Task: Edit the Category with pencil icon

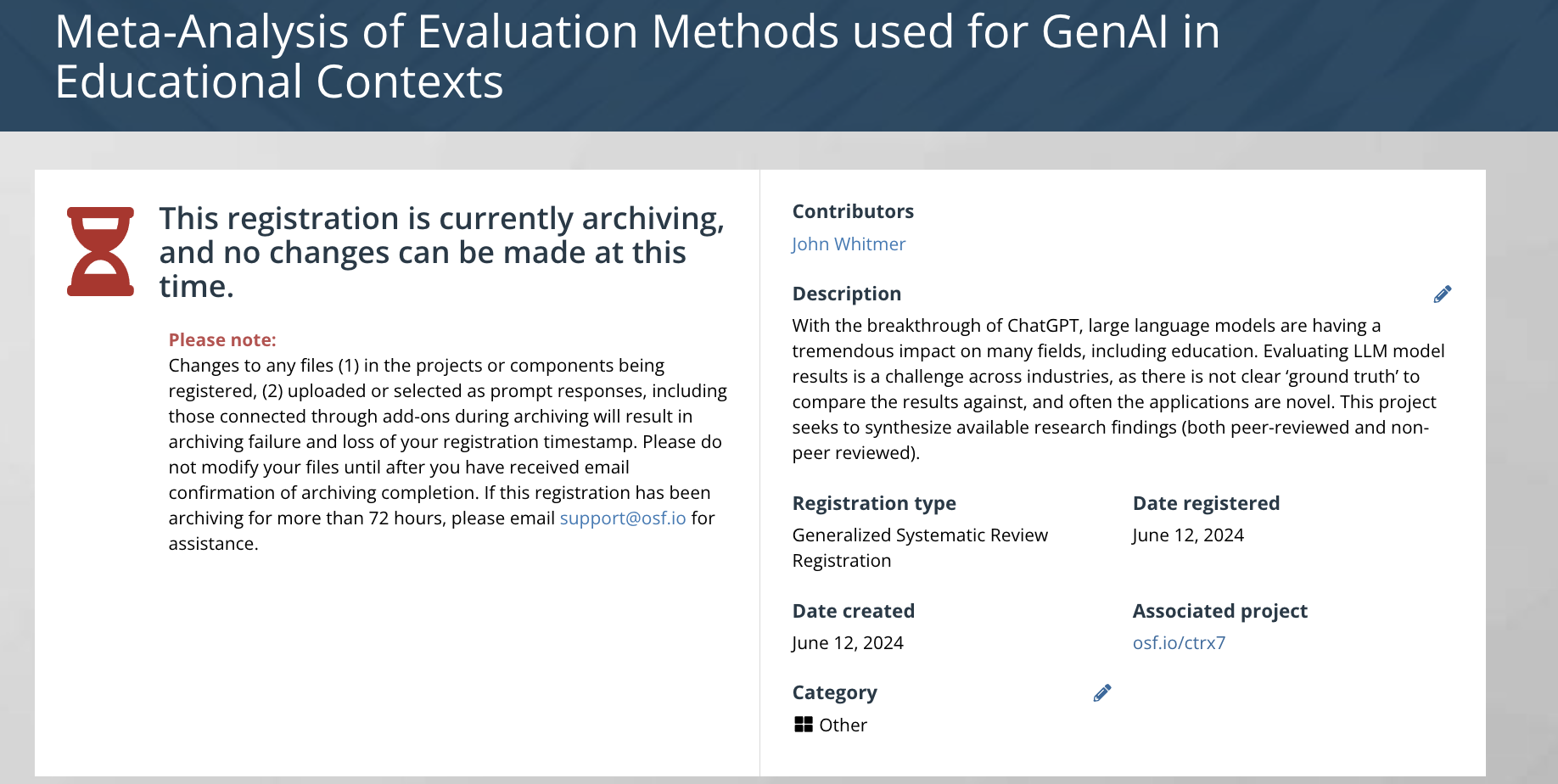Action: pyautogui.click(x=1101, y=693)
